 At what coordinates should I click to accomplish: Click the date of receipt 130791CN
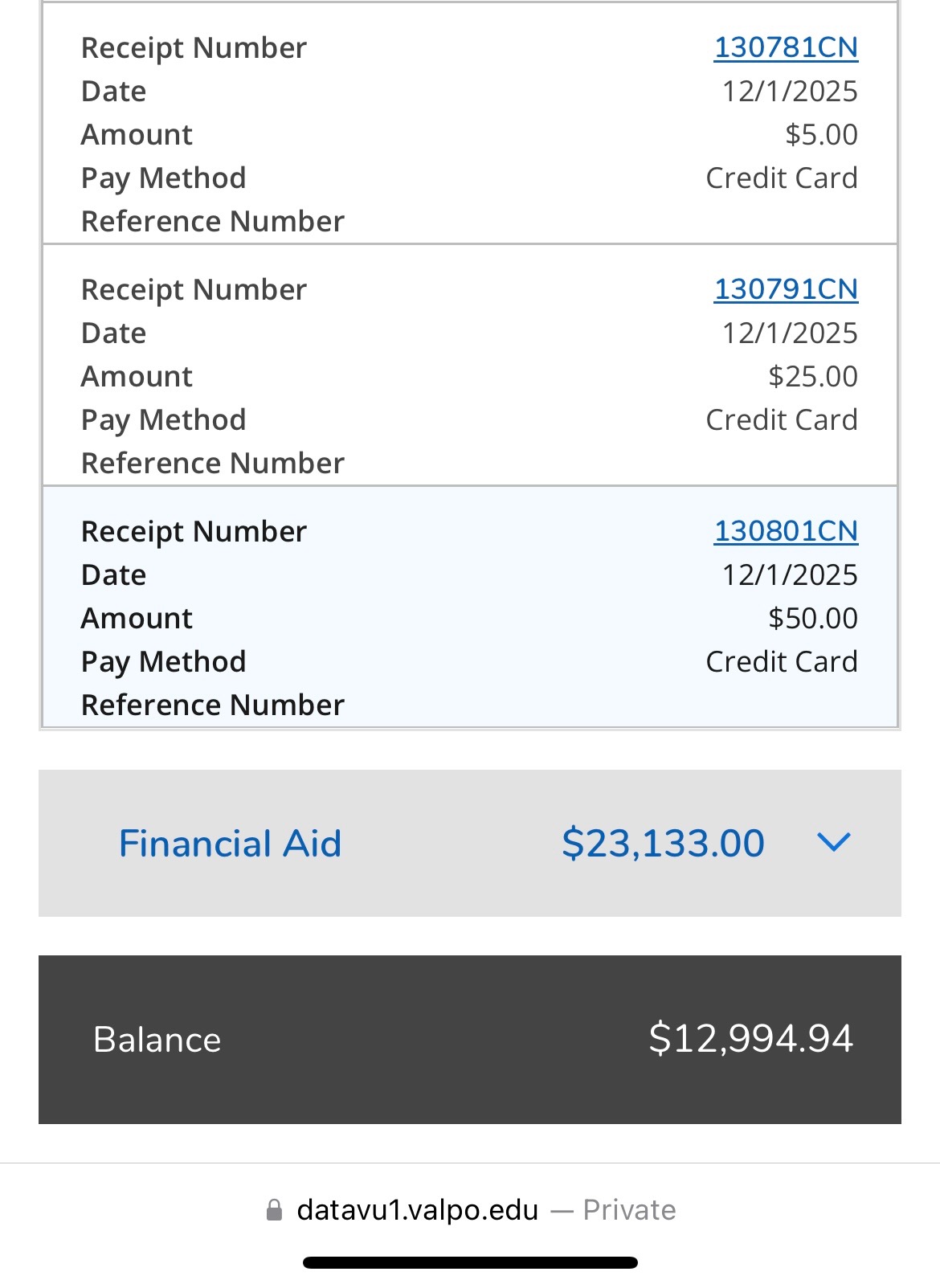[789, 333]
